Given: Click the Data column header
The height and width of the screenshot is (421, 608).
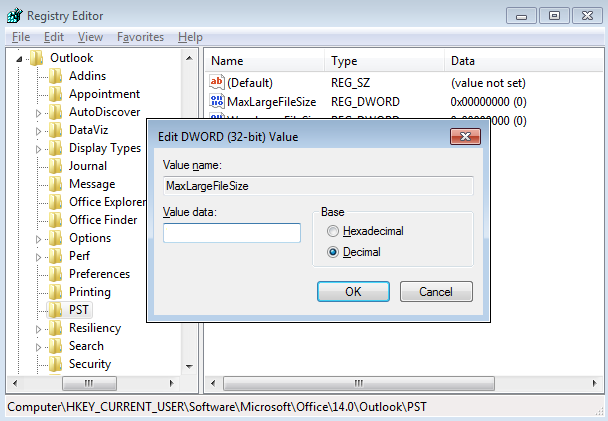Looking at the screenshot, I should pos(523,61).
